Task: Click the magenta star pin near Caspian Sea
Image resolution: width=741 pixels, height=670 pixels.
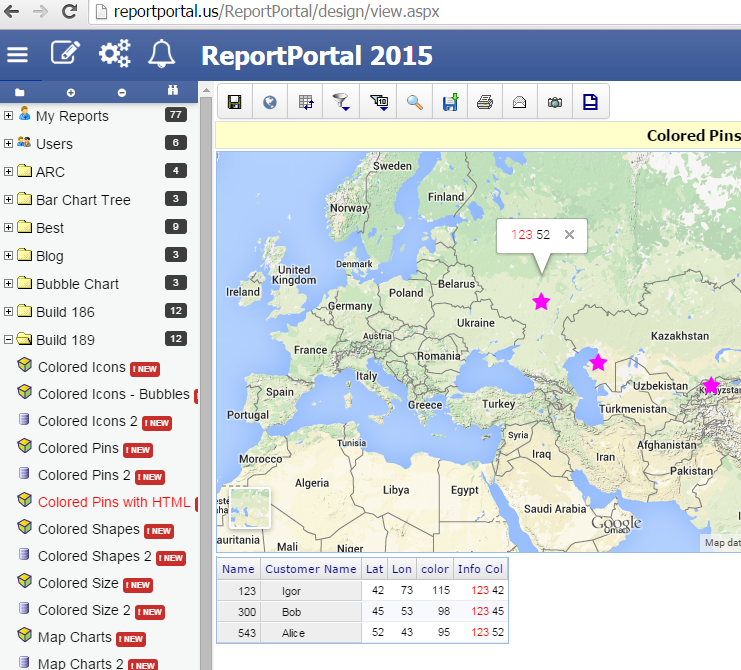Action: point(598,362)
